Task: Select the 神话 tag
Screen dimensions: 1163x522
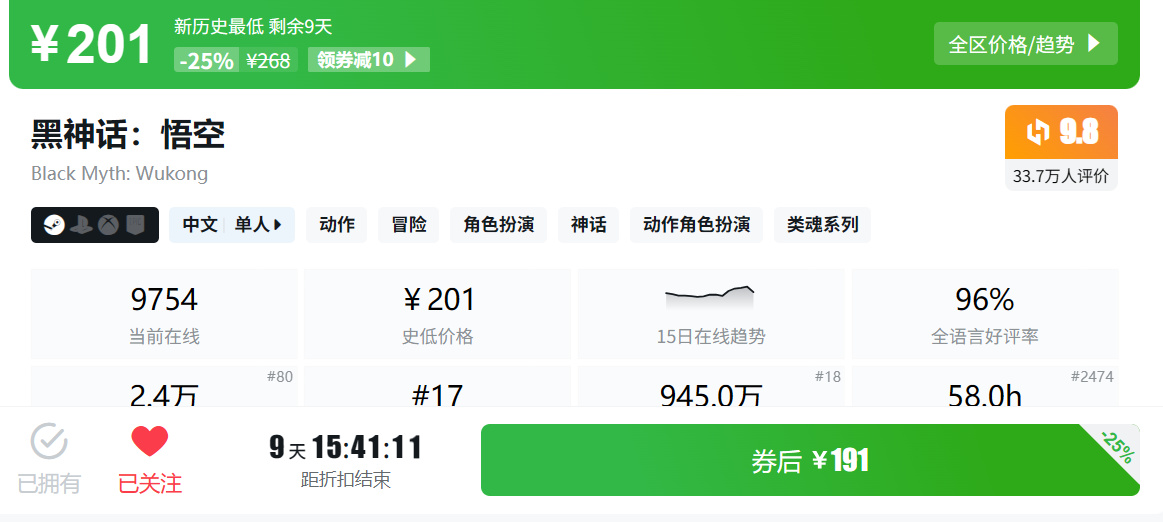Action: tap(588, 225)
